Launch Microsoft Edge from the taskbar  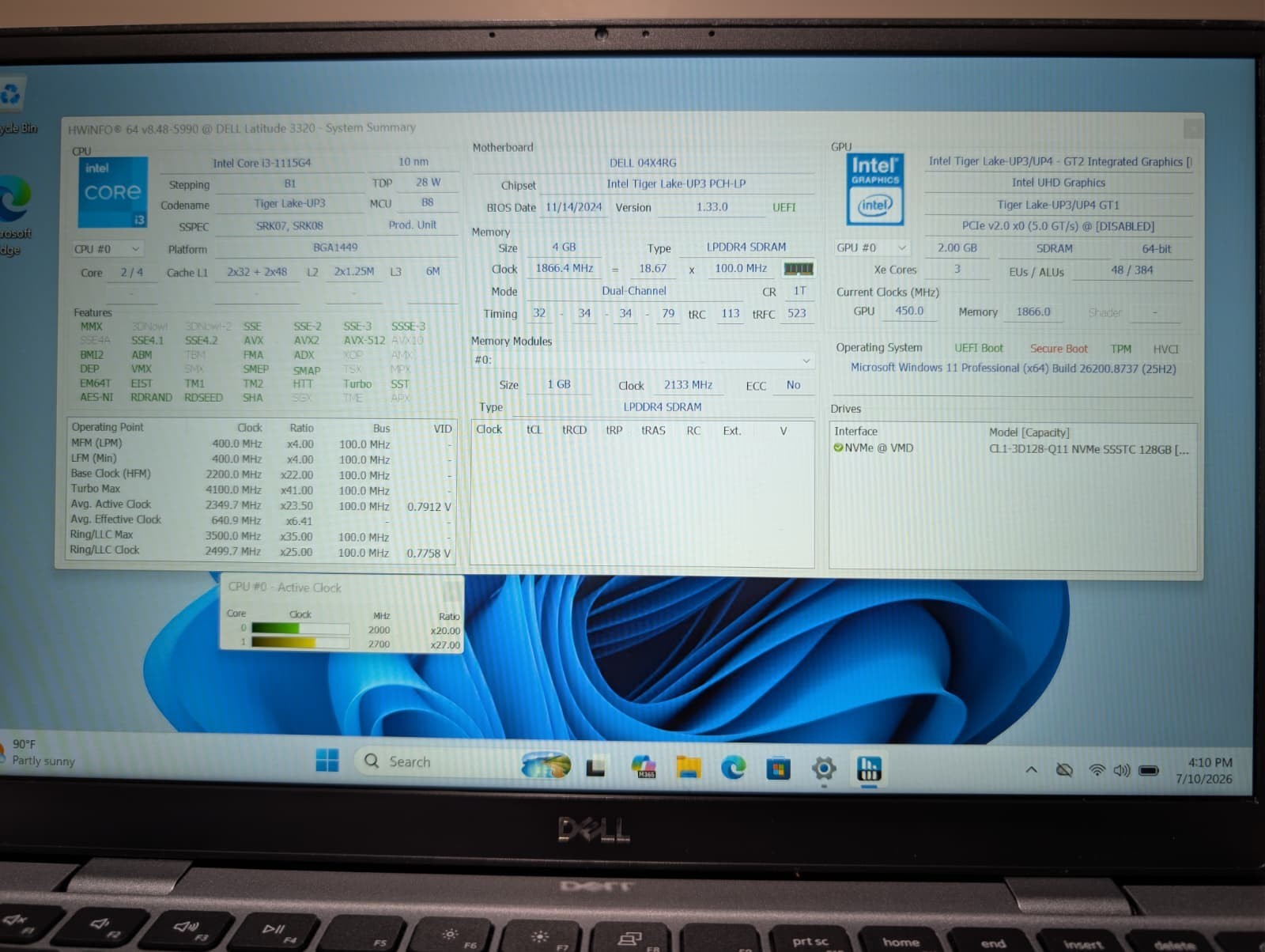click(x=733, y=767)
